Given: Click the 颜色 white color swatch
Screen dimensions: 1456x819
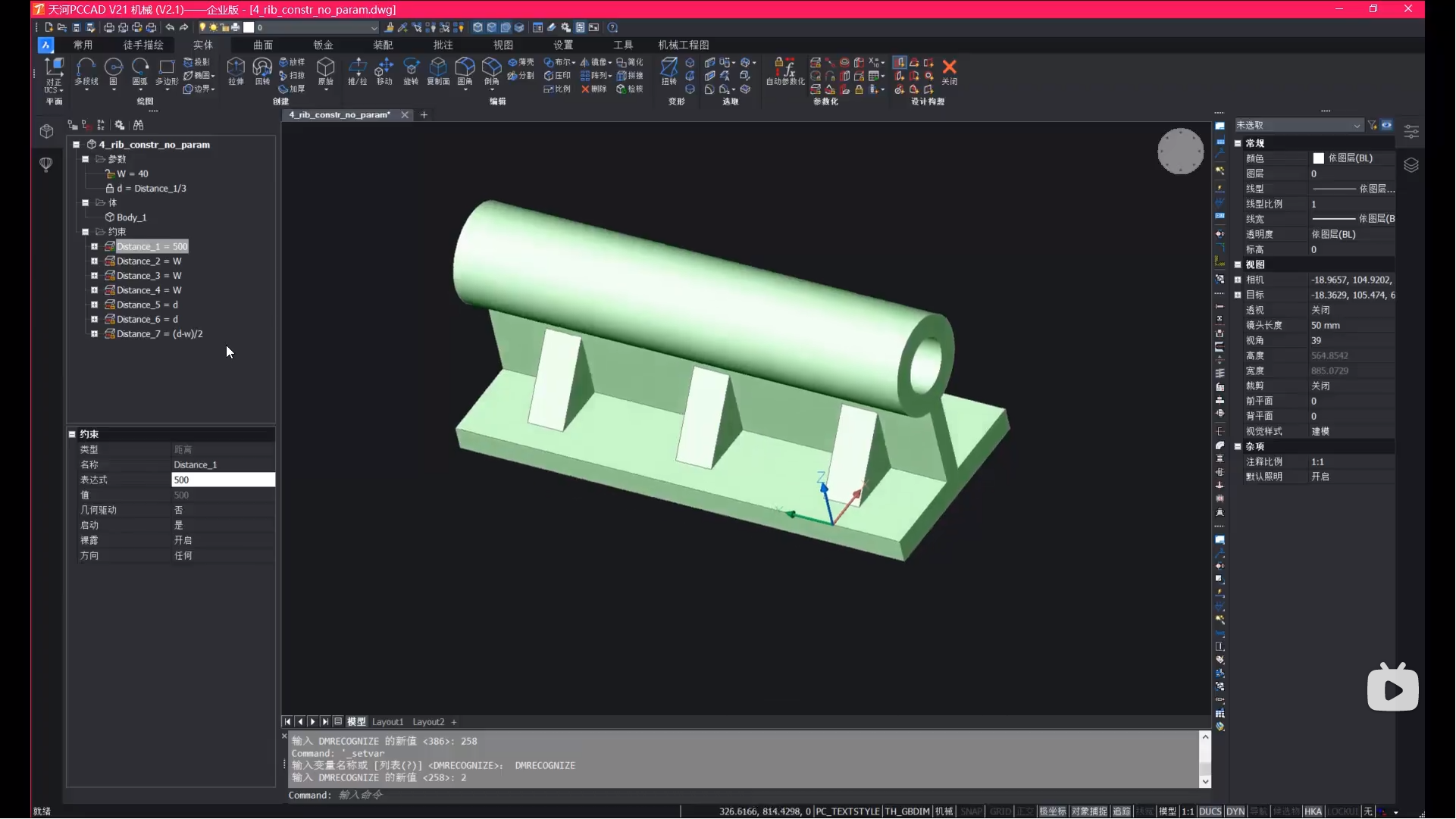Looking at the screenshot, I should 1318,158.
